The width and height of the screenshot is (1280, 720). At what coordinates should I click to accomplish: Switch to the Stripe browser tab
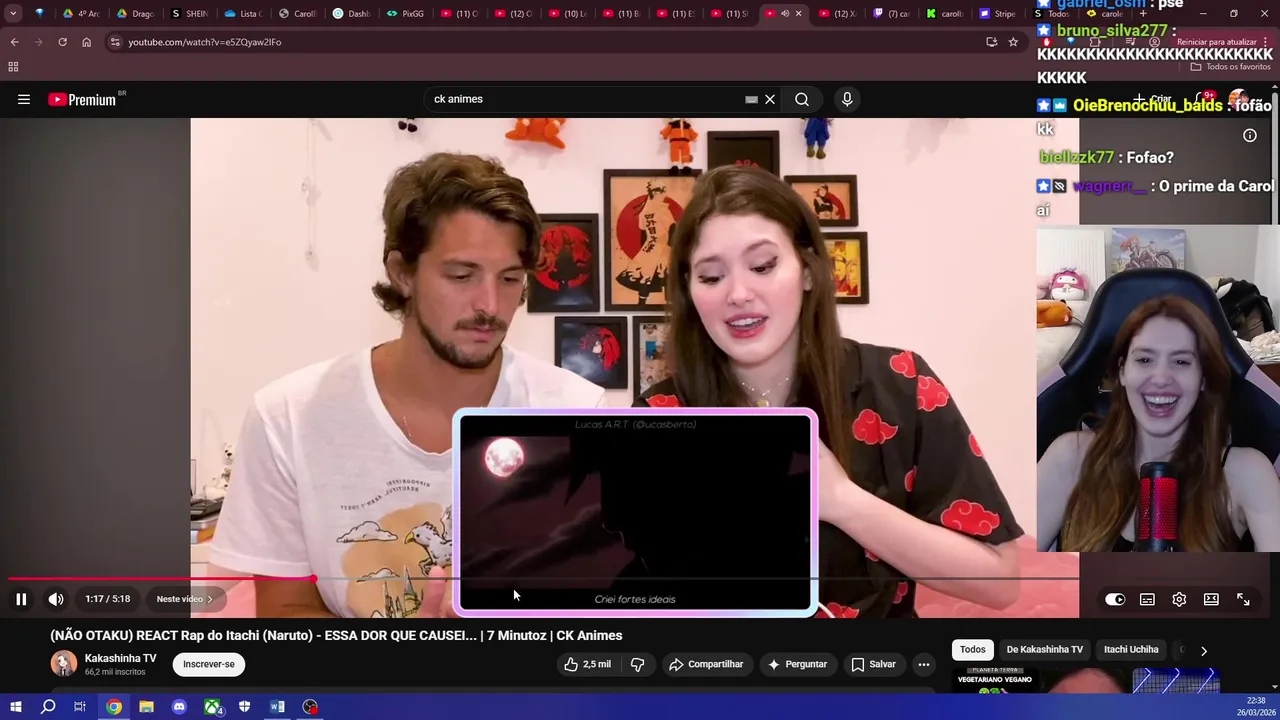998,14
